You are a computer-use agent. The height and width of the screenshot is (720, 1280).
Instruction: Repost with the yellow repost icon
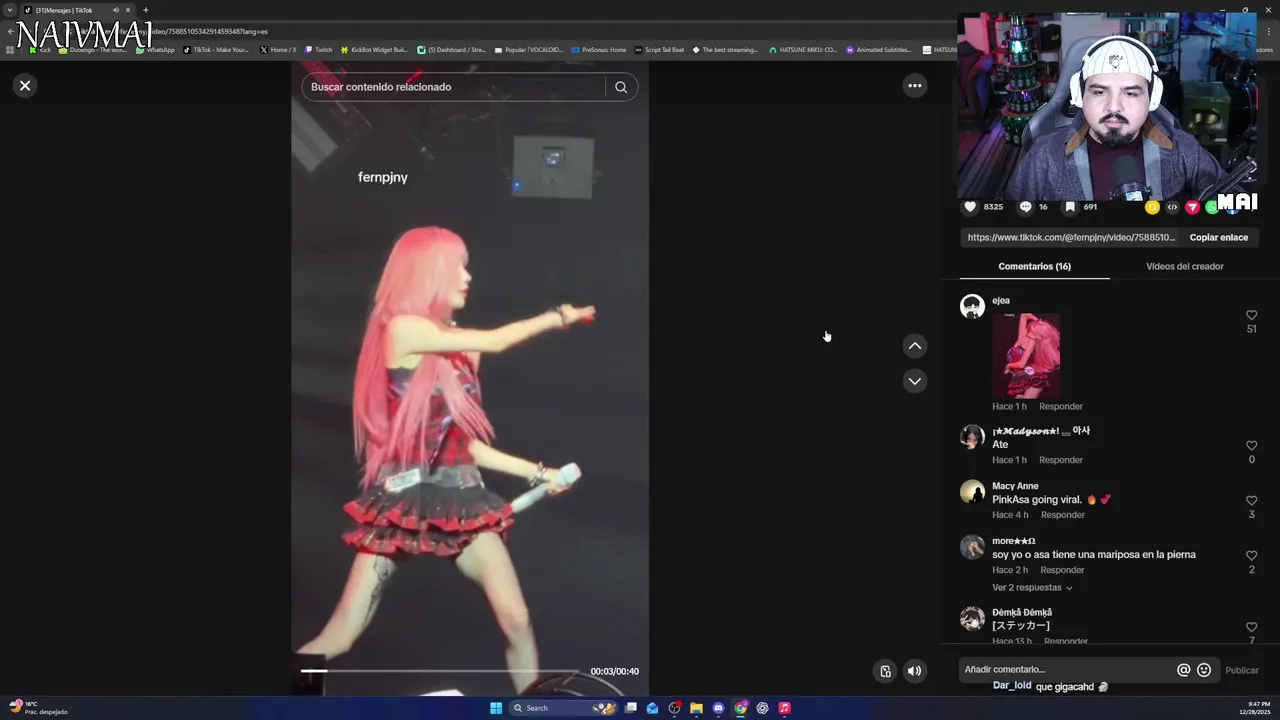1152,207
